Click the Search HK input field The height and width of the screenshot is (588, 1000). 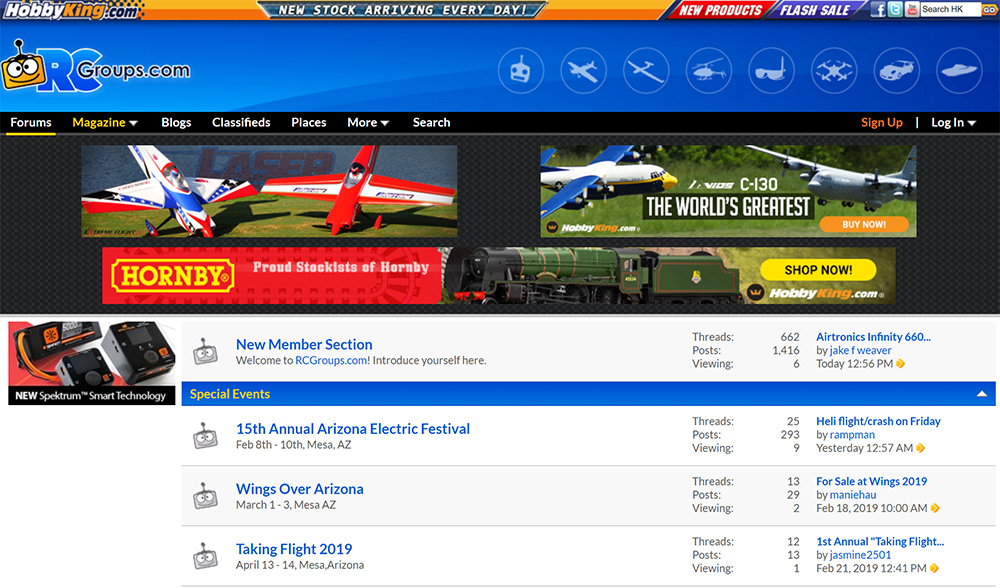click(x=949, y=10)
